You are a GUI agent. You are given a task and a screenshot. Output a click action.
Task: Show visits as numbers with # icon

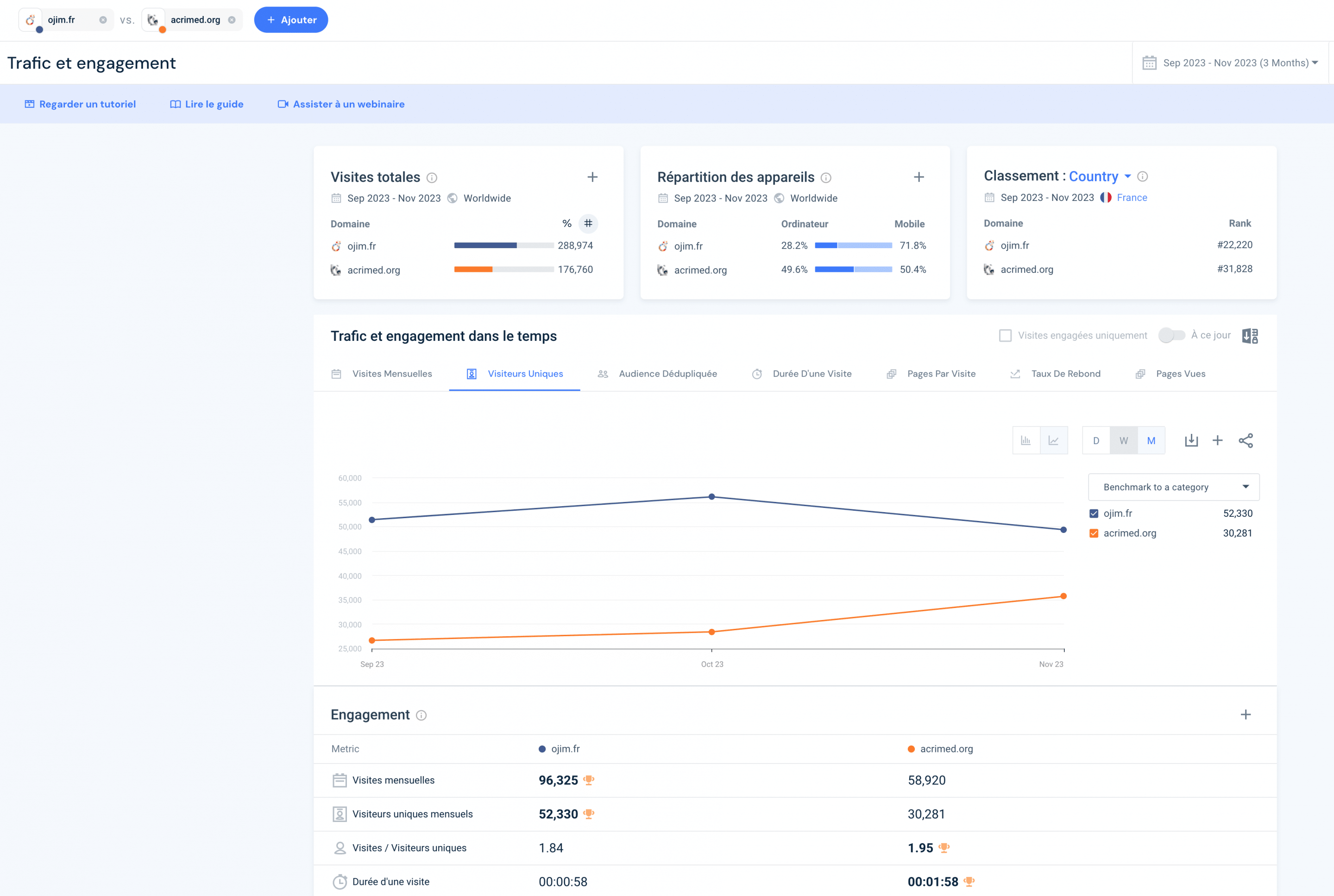tap(588, 224)
